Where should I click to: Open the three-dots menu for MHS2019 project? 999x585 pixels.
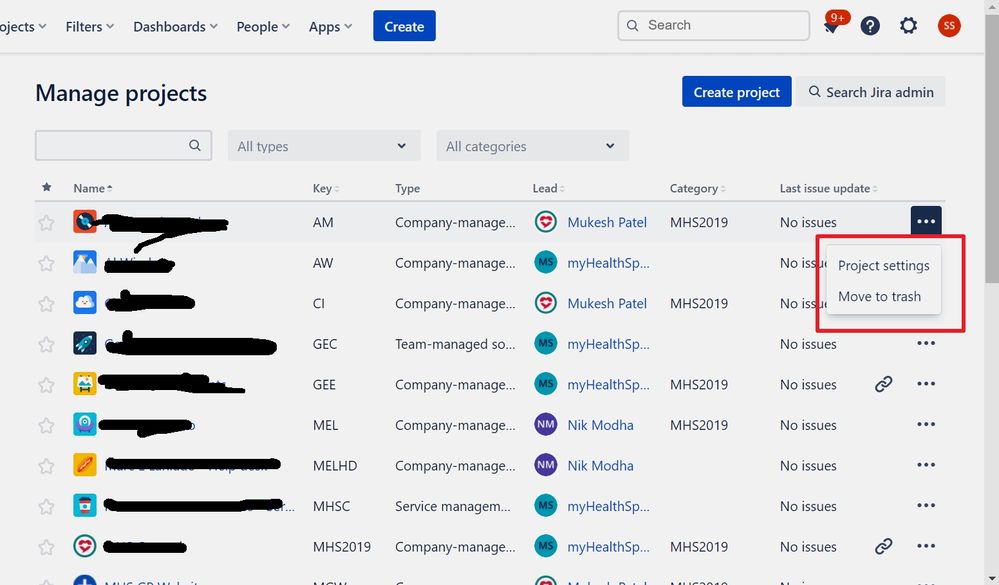(x=926, y=546)
